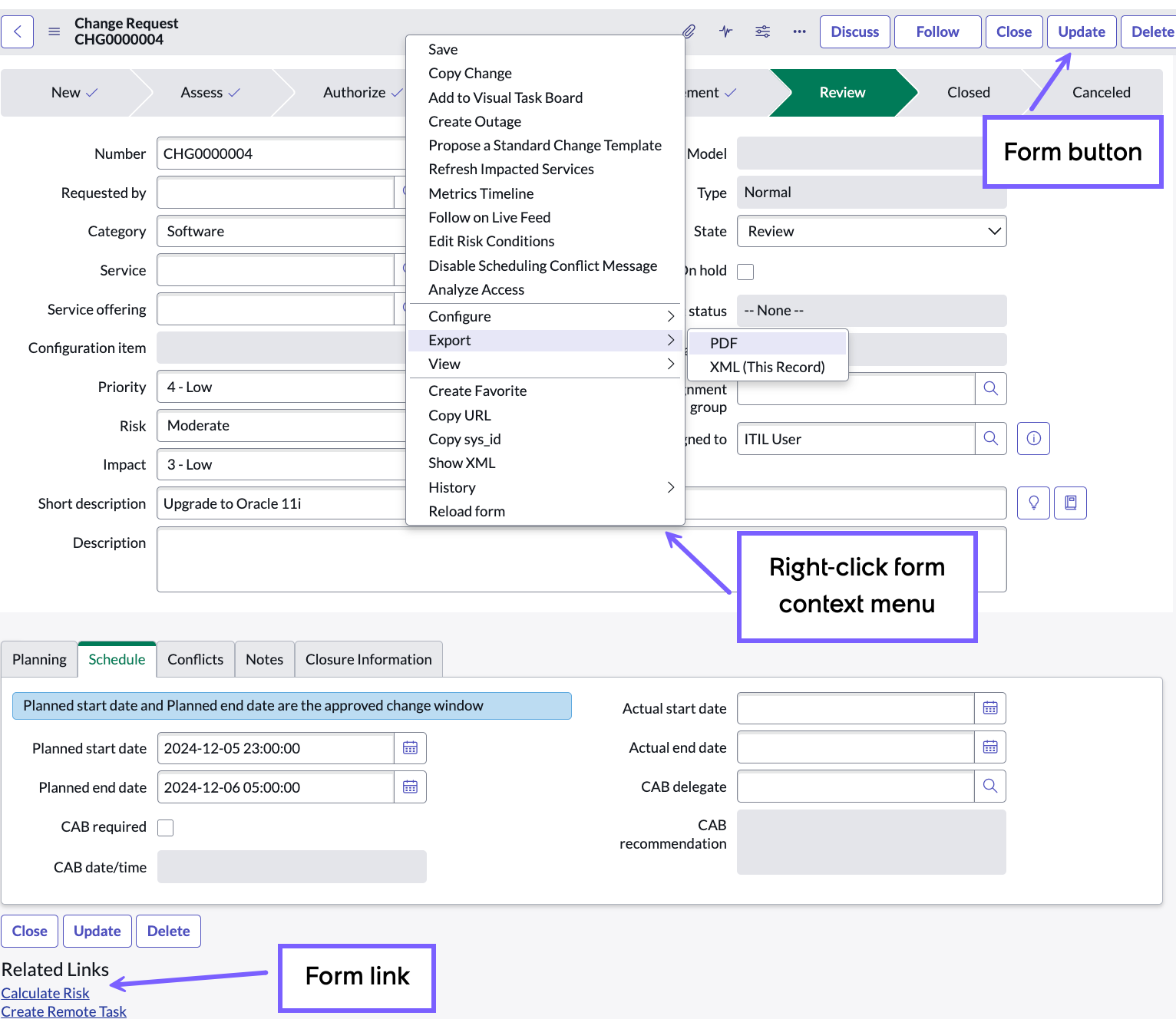1176x1019 pixels.
Task: Show ITIL User record info icon
Action: pos(1033,439)
